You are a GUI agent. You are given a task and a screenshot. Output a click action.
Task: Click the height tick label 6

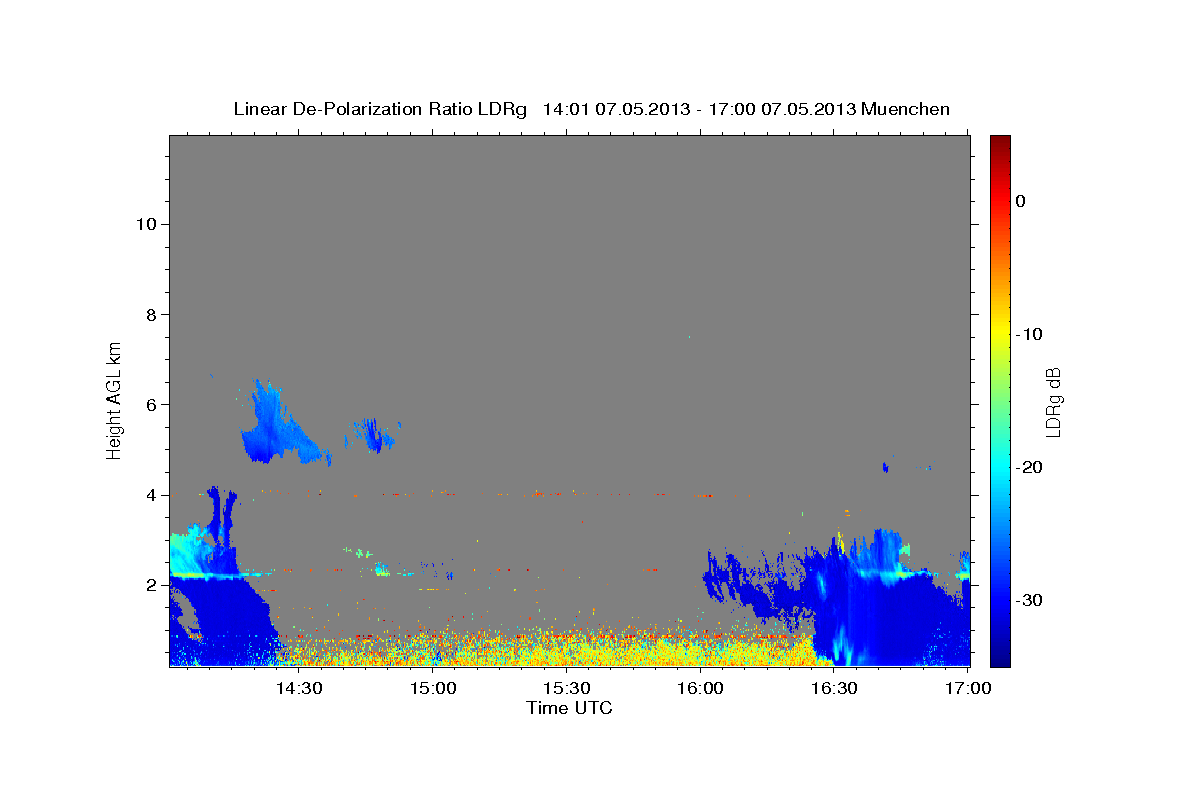(150, 404)
